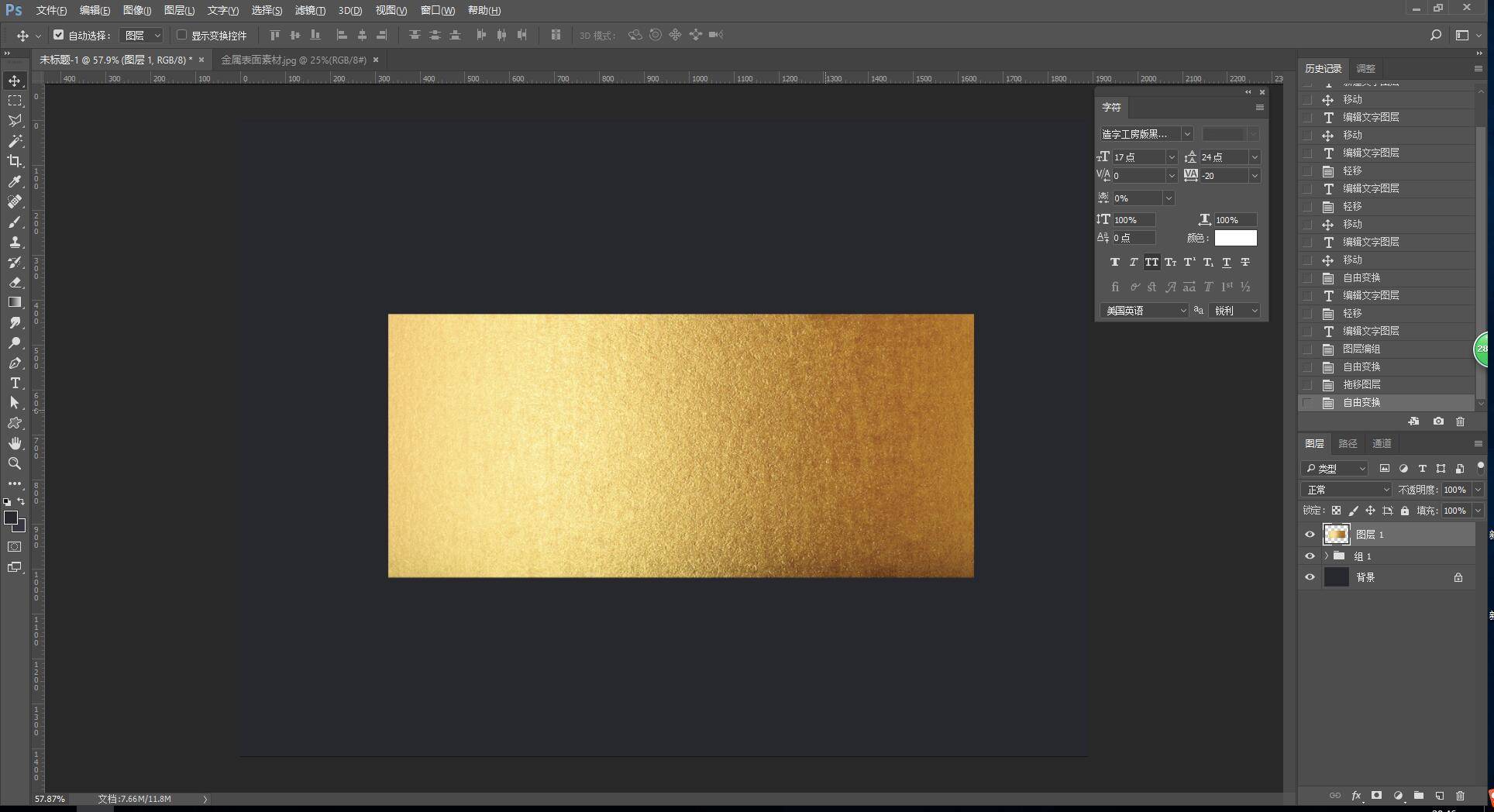Select the Magic Wand tool
This screenshot has height=812, width=1494.
click(15, 141)
